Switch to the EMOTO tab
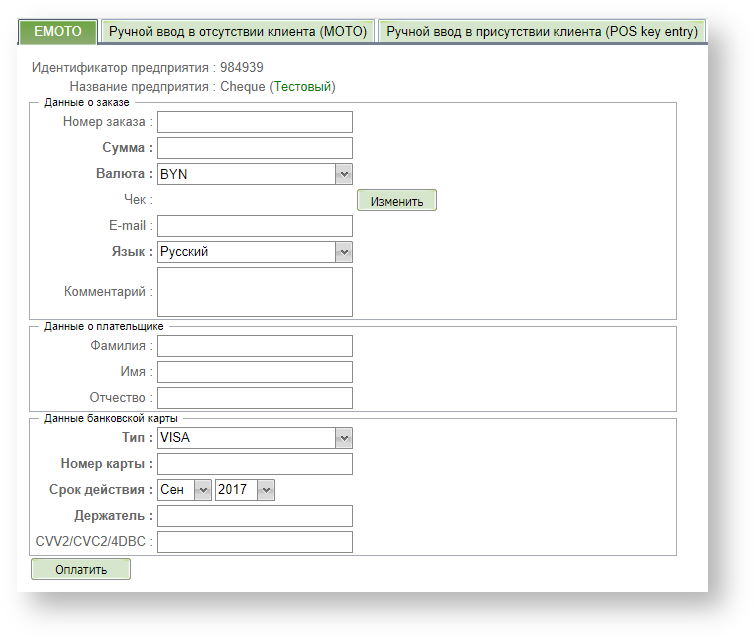Screen dimensions: 756x640 58,32
